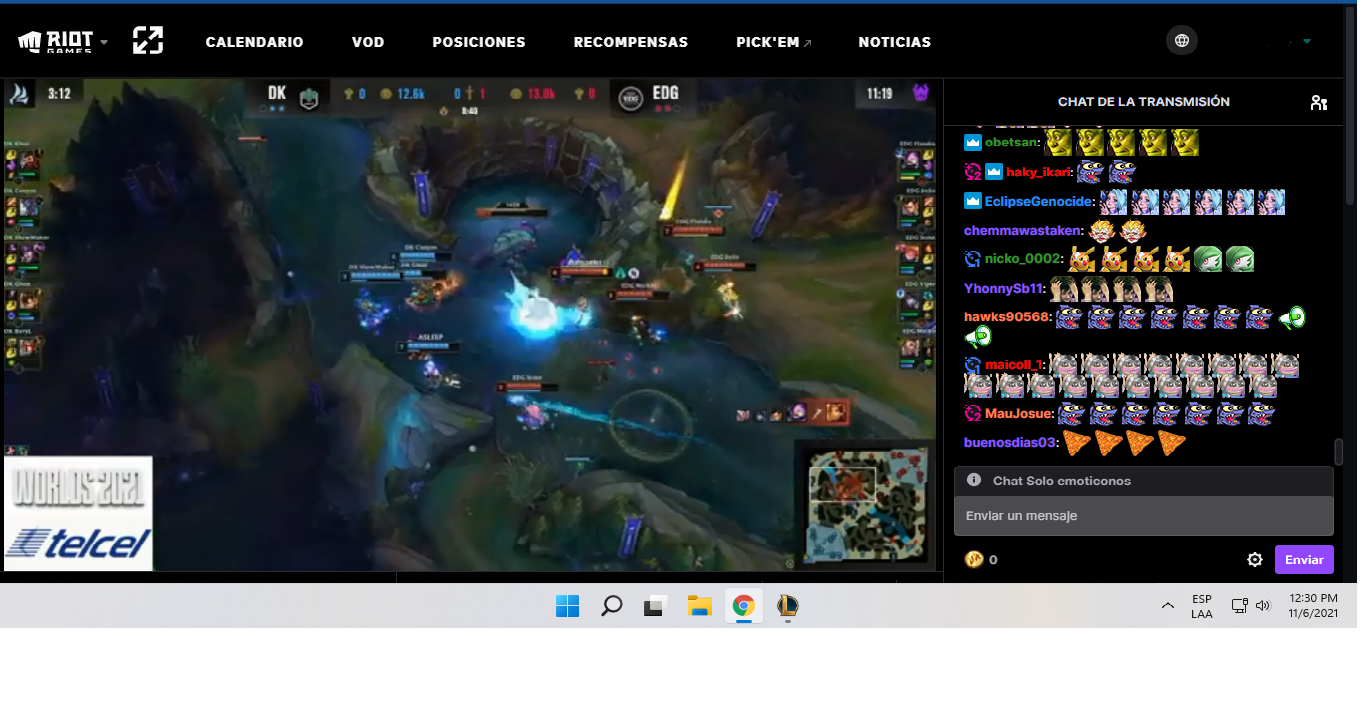
Task: Open obetsan's chat profile
Action: (1012, 143)
